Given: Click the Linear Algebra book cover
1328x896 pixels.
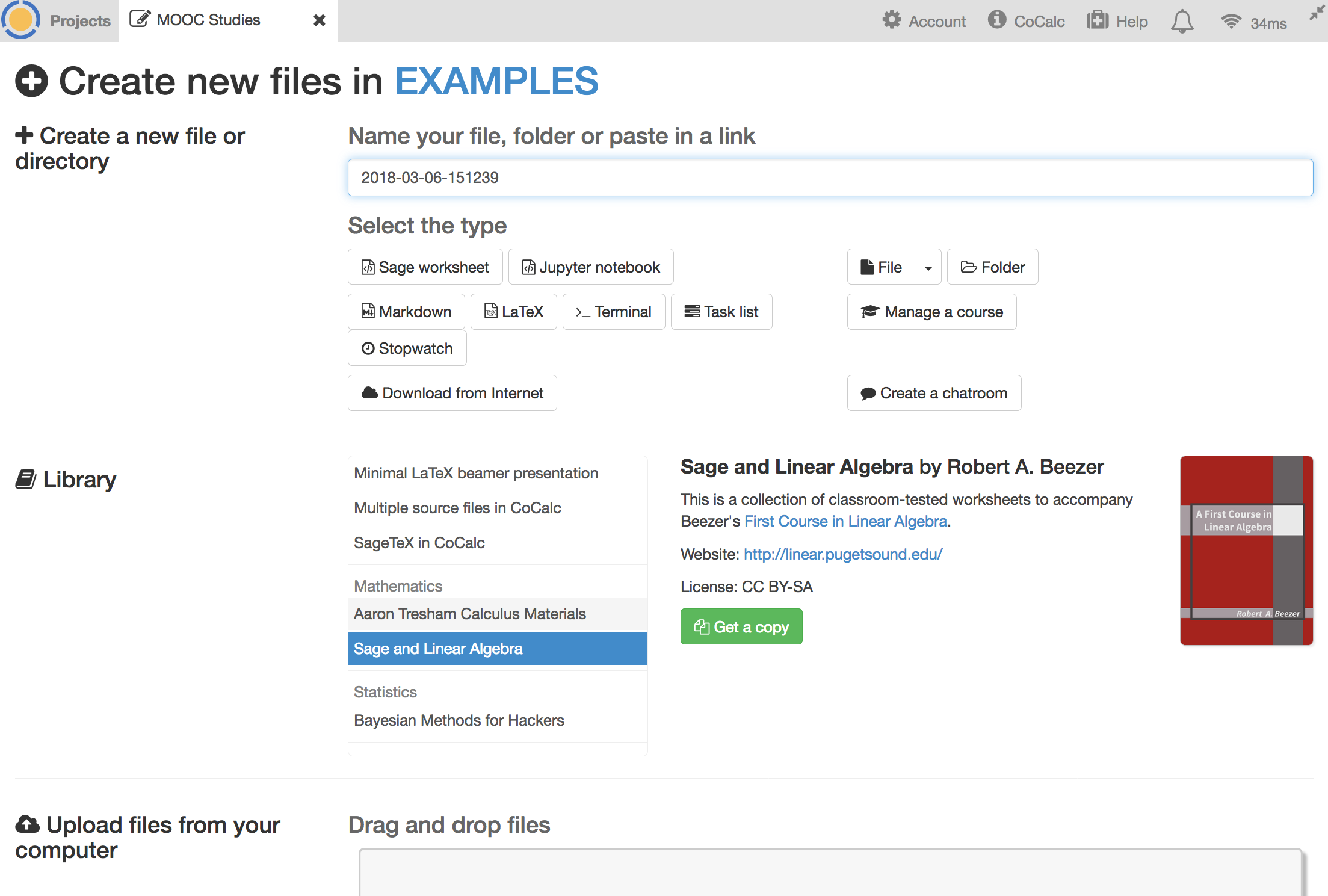Looking at the screenshot, I should [x=1246, y=550].
